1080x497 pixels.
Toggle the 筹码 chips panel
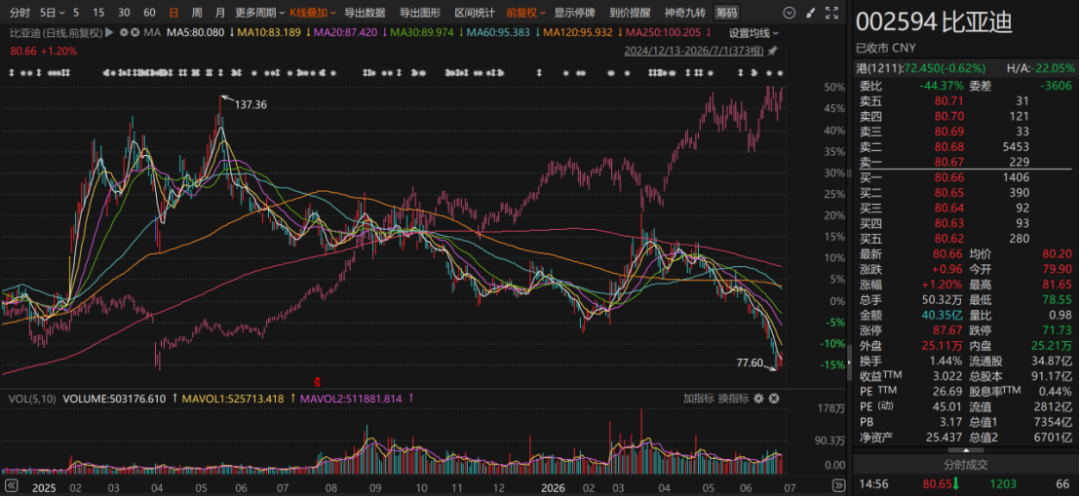[725, 12]
